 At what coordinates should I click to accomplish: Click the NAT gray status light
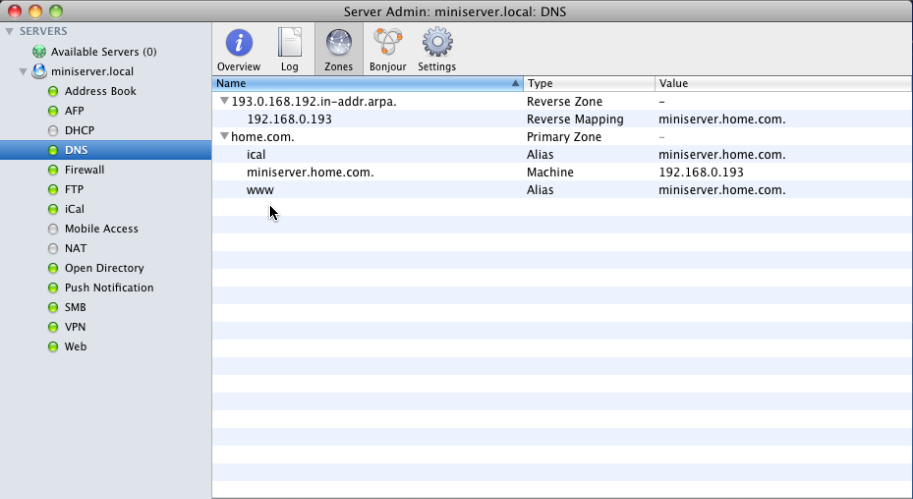[x=53, y=249]
